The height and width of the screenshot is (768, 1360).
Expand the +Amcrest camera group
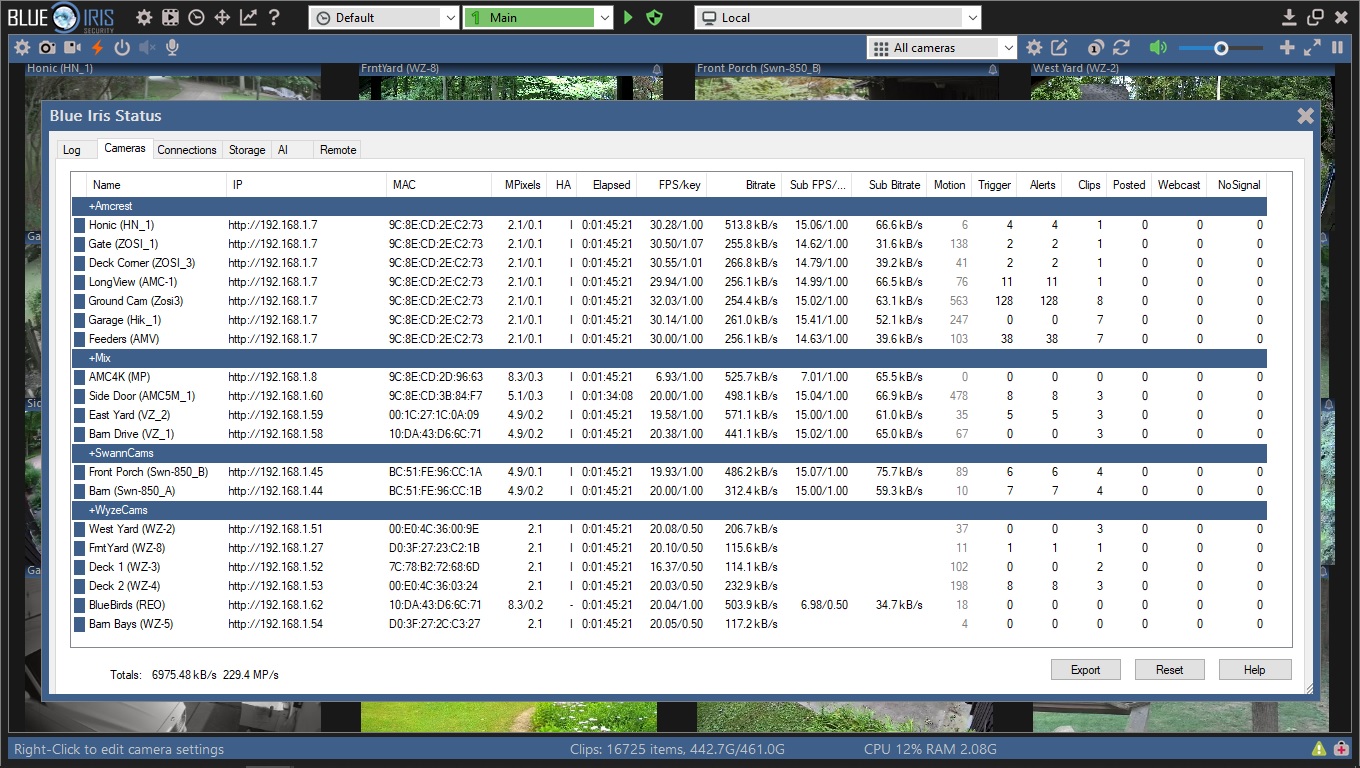pos(670,206)
